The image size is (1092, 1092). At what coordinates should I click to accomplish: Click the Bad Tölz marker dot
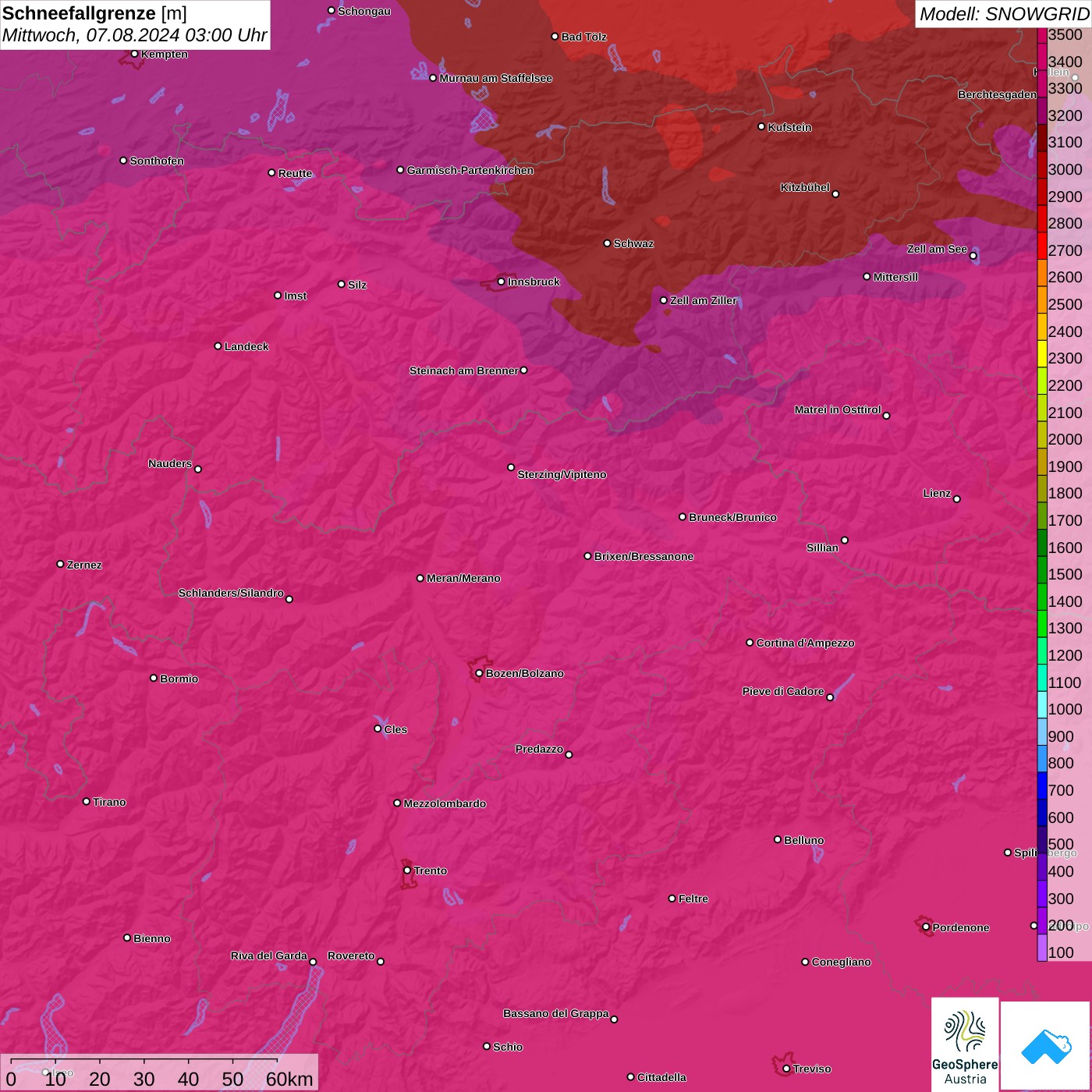(x=555, y=37)
